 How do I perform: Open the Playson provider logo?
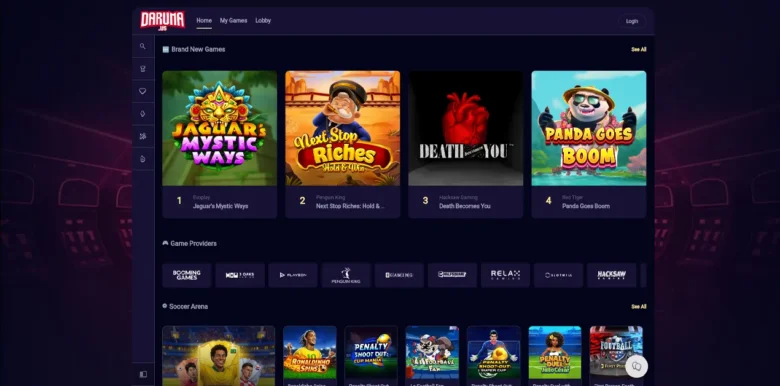293,275
